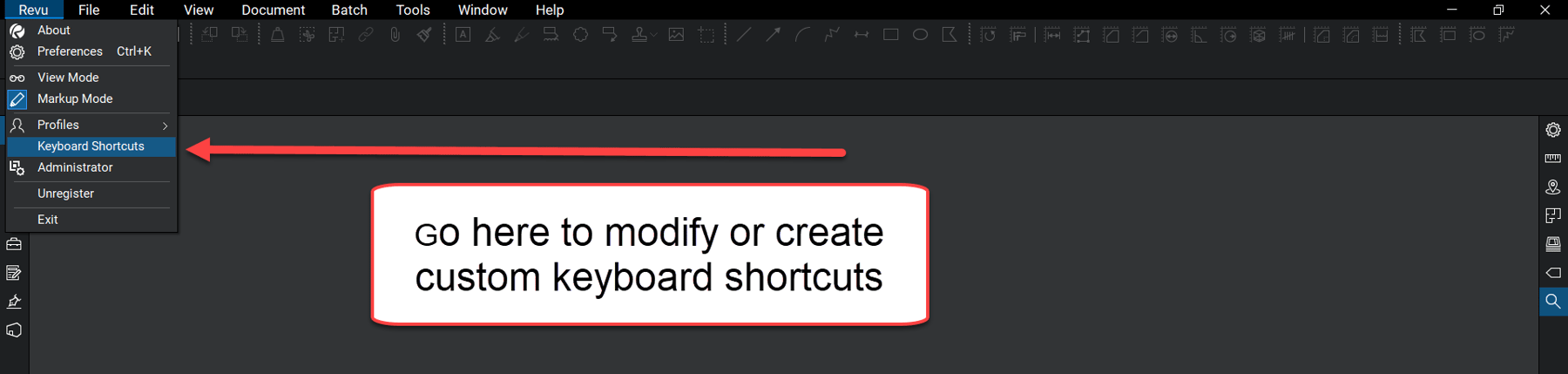Open the Measurements ruler panel
1568x374 pixels.
[x=1552, y=159]
